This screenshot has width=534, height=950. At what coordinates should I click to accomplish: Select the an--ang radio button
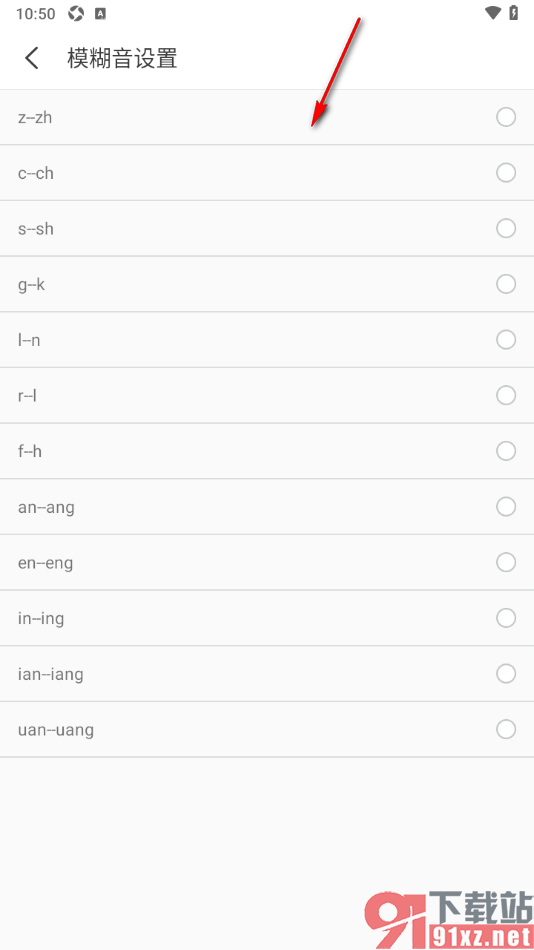506,507
